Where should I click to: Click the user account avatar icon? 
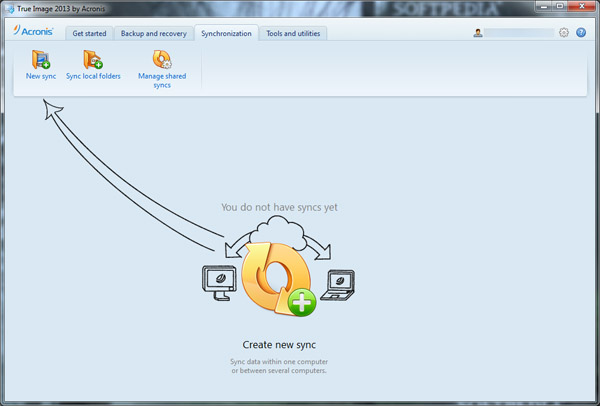pyautogui.click(x=478, y=33)
